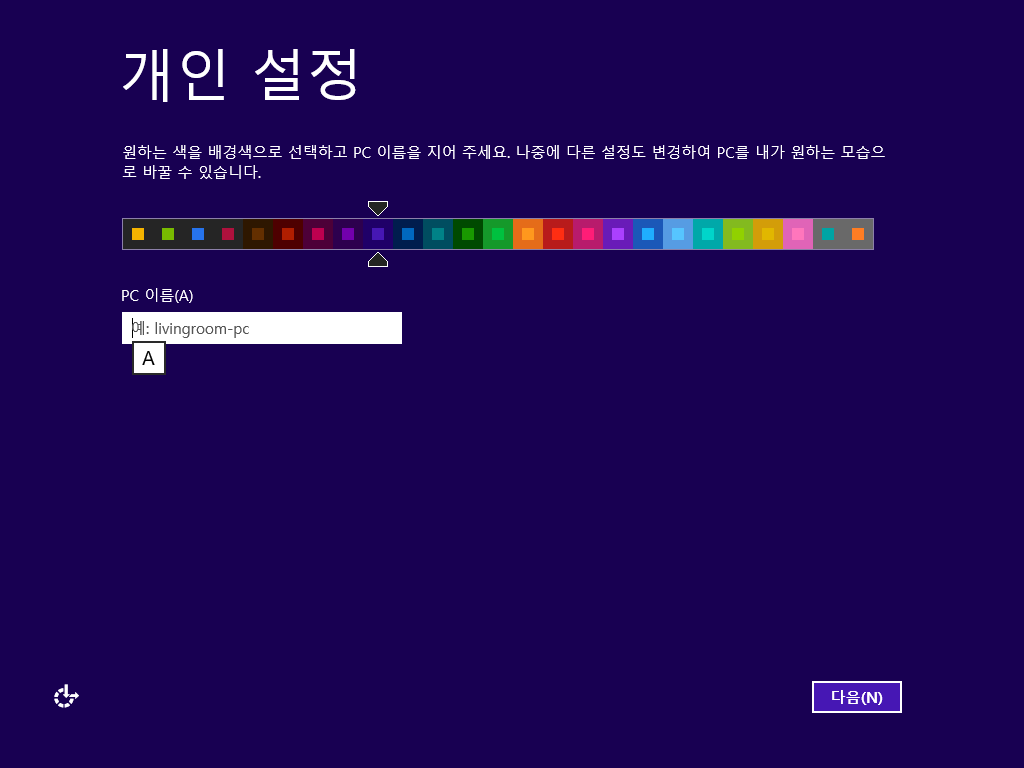Click bottom arrow marker below color strip
Viewport: 1024px width, 768px height.
pyautogui.click(x=378, y=259)
